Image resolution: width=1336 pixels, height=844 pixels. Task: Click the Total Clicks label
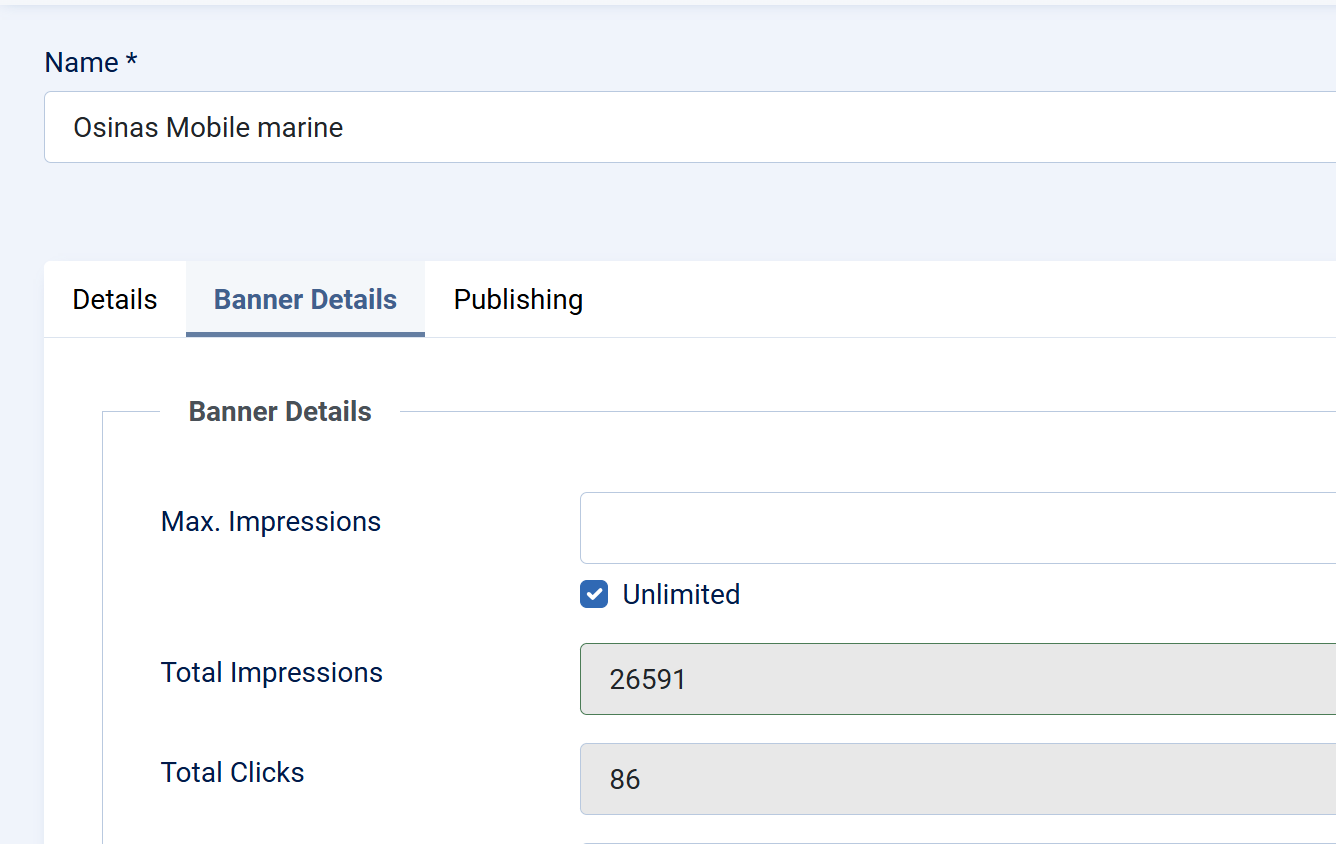tap(233, 773)
